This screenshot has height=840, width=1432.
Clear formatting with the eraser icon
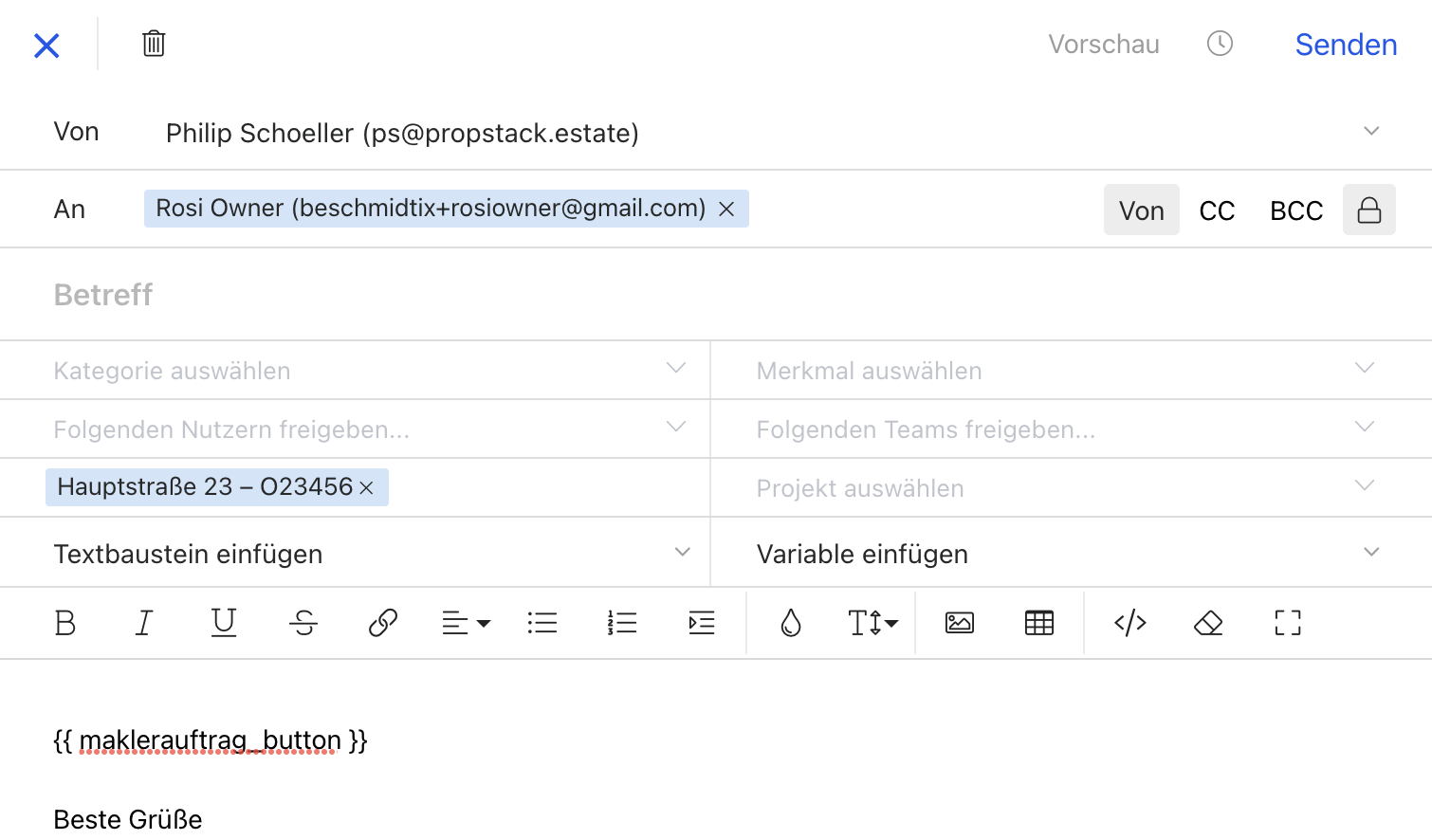1208,623
